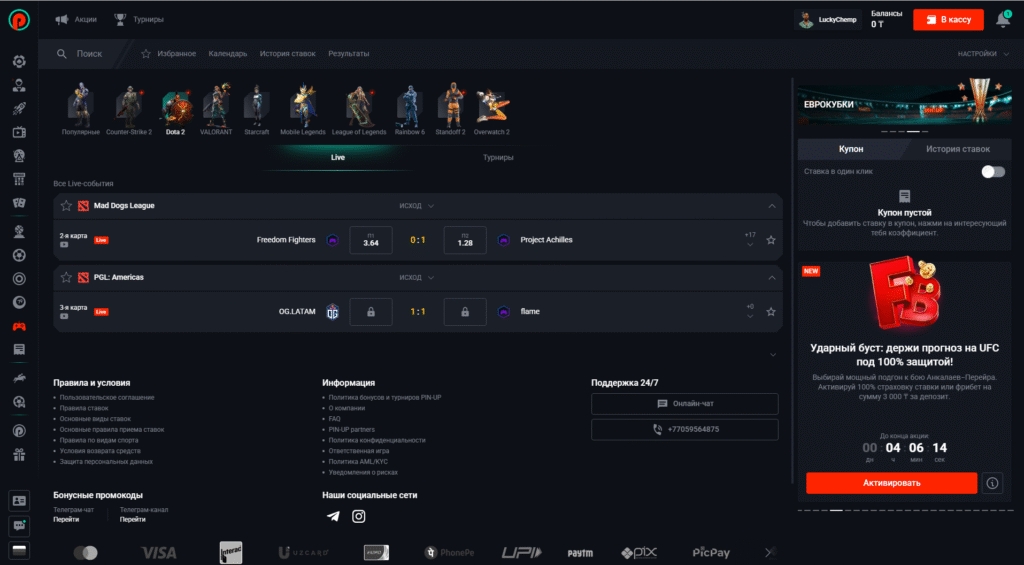Viewport: 1024px width, 565px height.
Task: Open Календарь in top menu
Action: pyautogui.click(x=227, y=54)
